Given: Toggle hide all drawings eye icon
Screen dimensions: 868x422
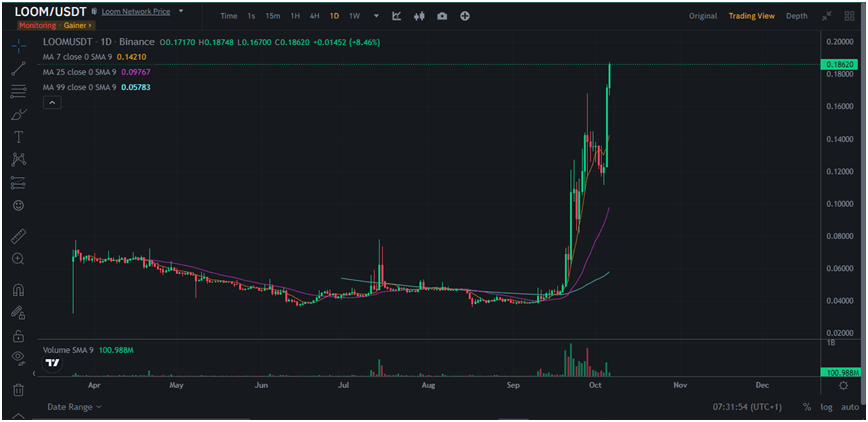Looking at the screenshot, I should (x=18, y=358).
